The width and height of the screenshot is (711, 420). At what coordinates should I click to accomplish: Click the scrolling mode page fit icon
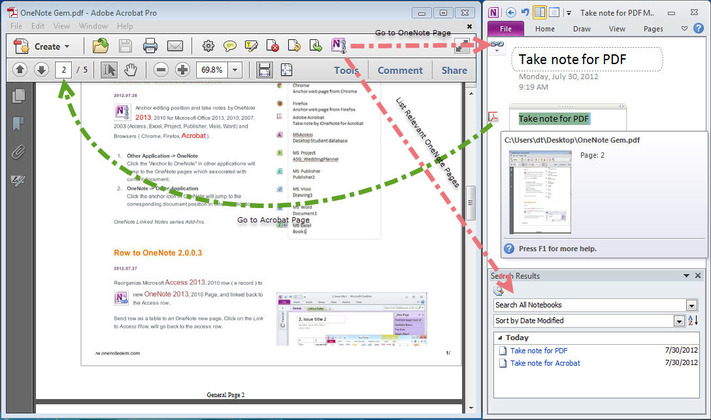(x=264, y=70)
